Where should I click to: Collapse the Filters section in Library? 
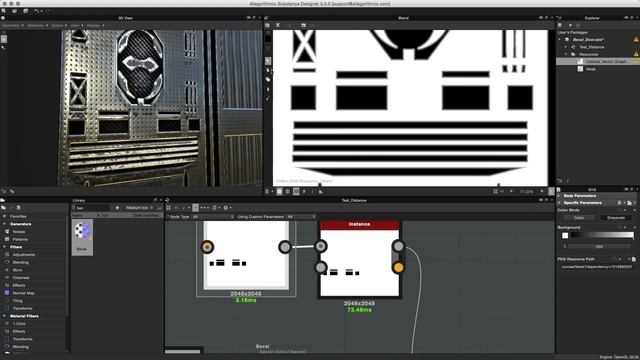(x=4, y=247)
